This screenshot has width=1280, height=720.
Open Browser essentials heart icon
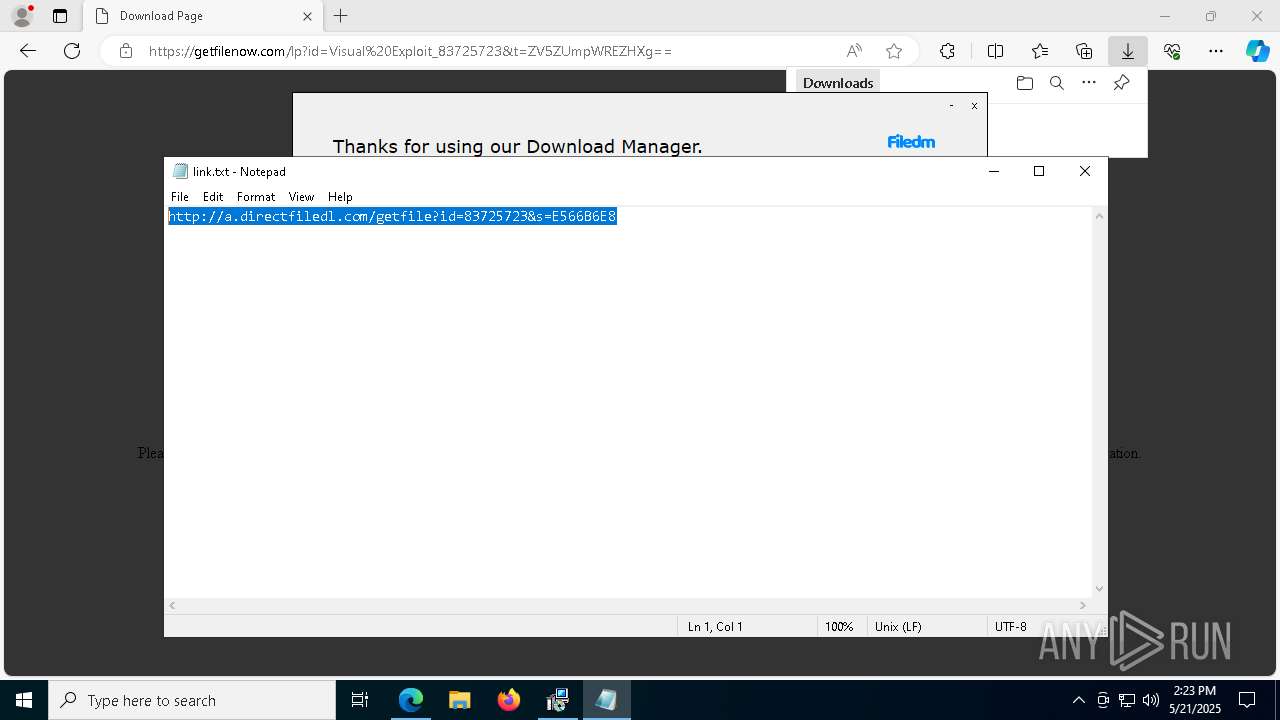click(1172, 51)
